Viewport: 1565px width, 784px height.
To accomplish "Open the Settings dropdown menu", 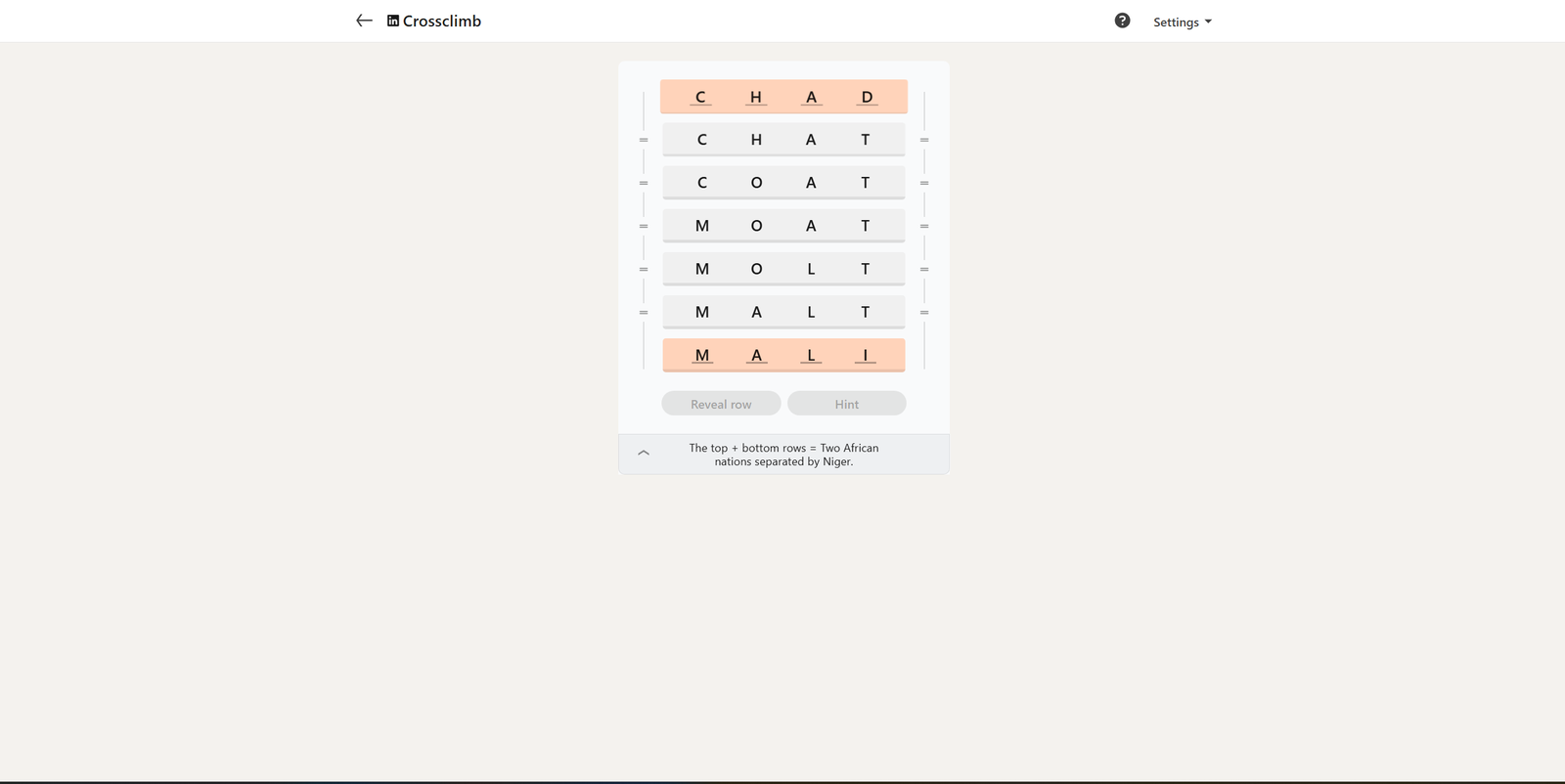I will point(1182,22).
